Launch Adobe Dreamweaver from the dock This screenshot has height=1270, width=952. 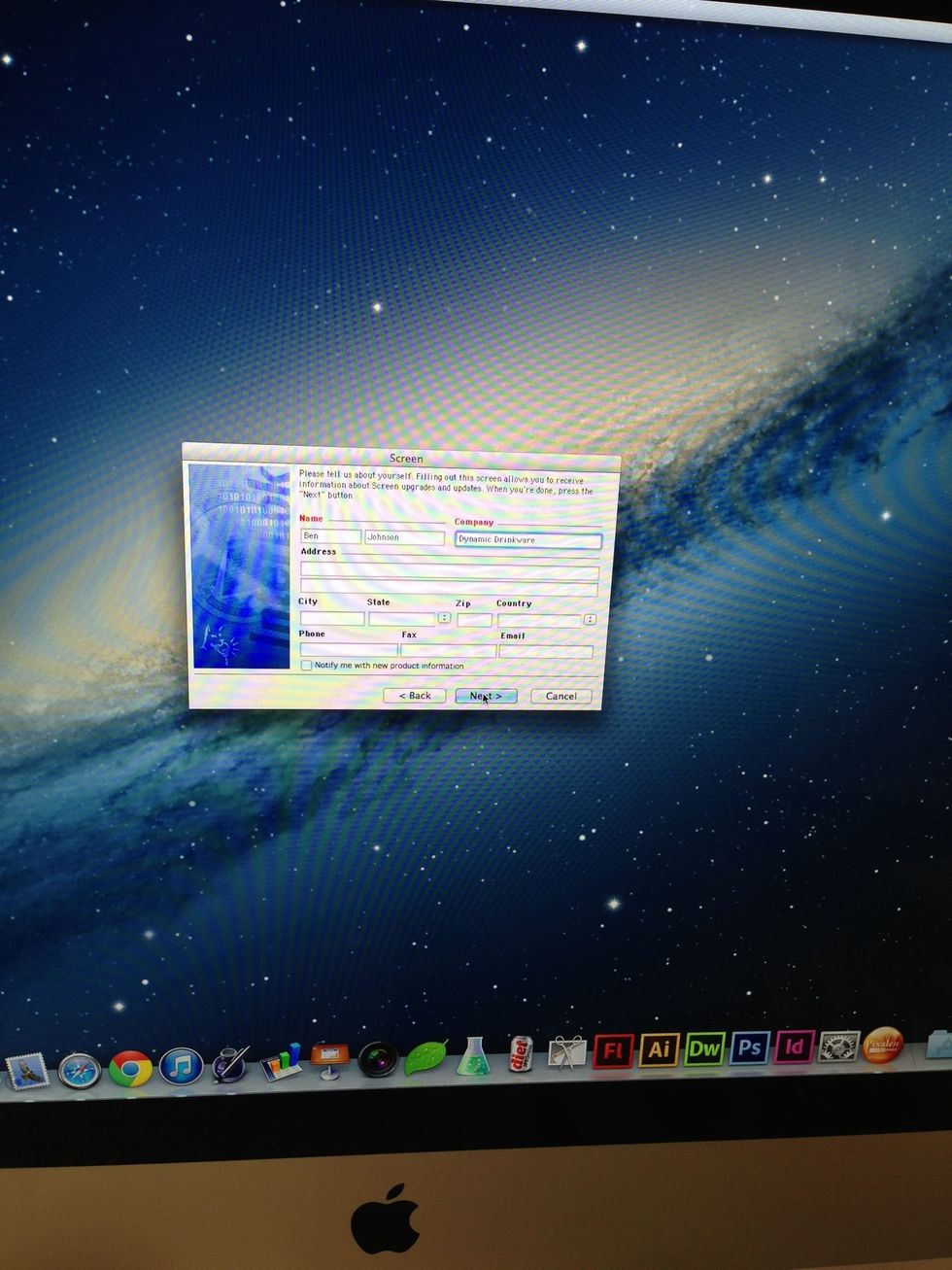[704, 1048]
